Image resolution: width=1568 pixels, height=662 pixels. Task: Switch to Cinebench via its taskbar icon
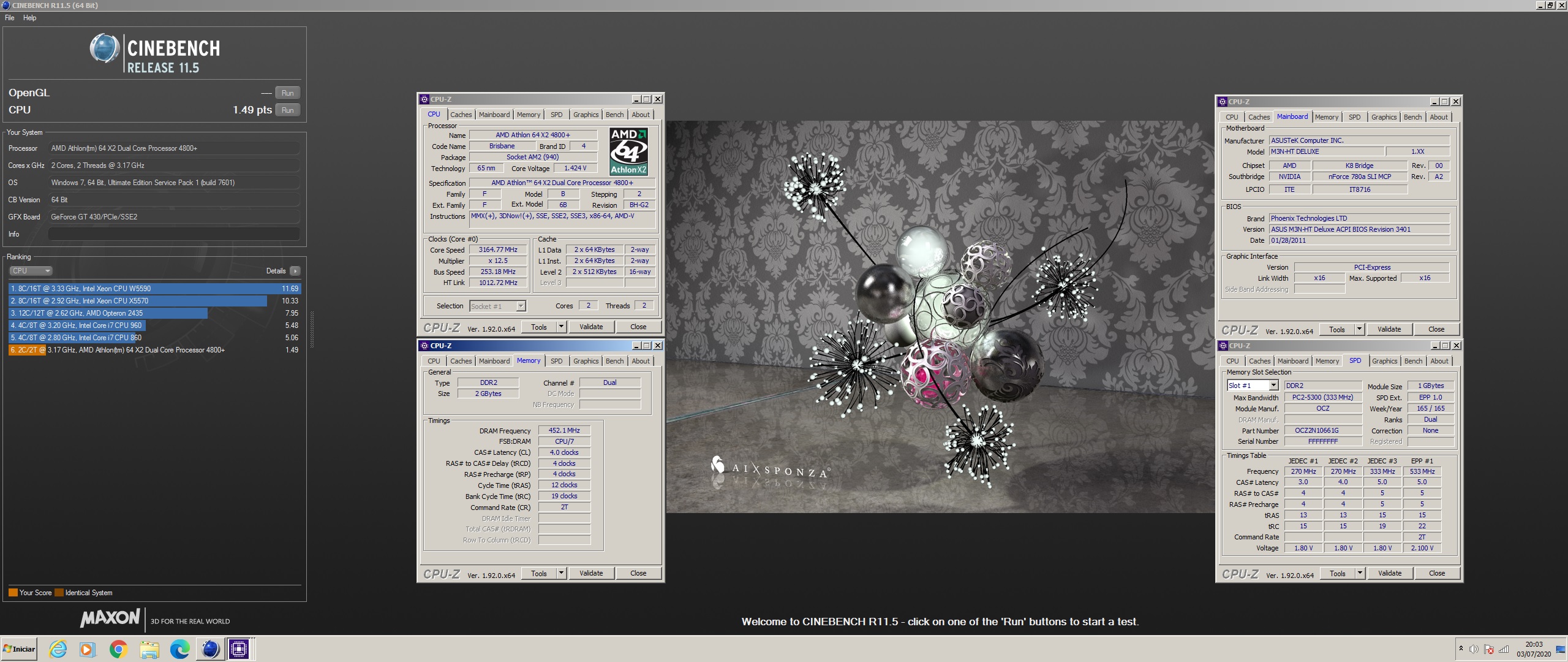pos(210,649)
